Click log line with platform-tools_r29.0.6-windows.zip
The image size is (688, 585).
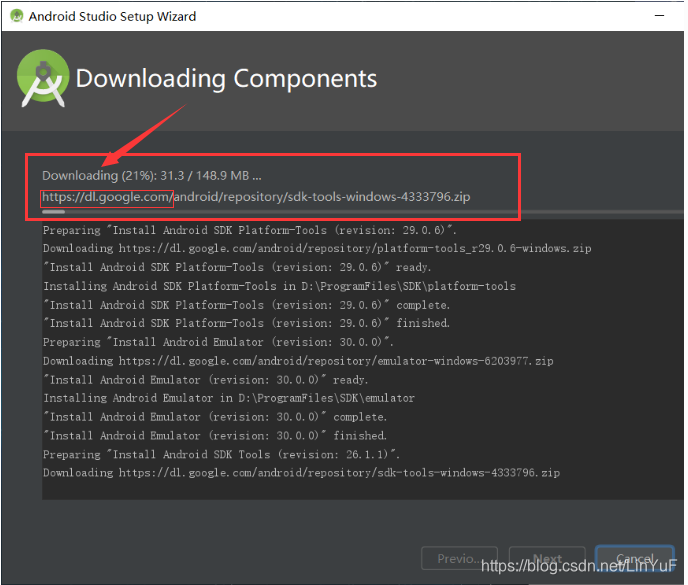[317, 248]
